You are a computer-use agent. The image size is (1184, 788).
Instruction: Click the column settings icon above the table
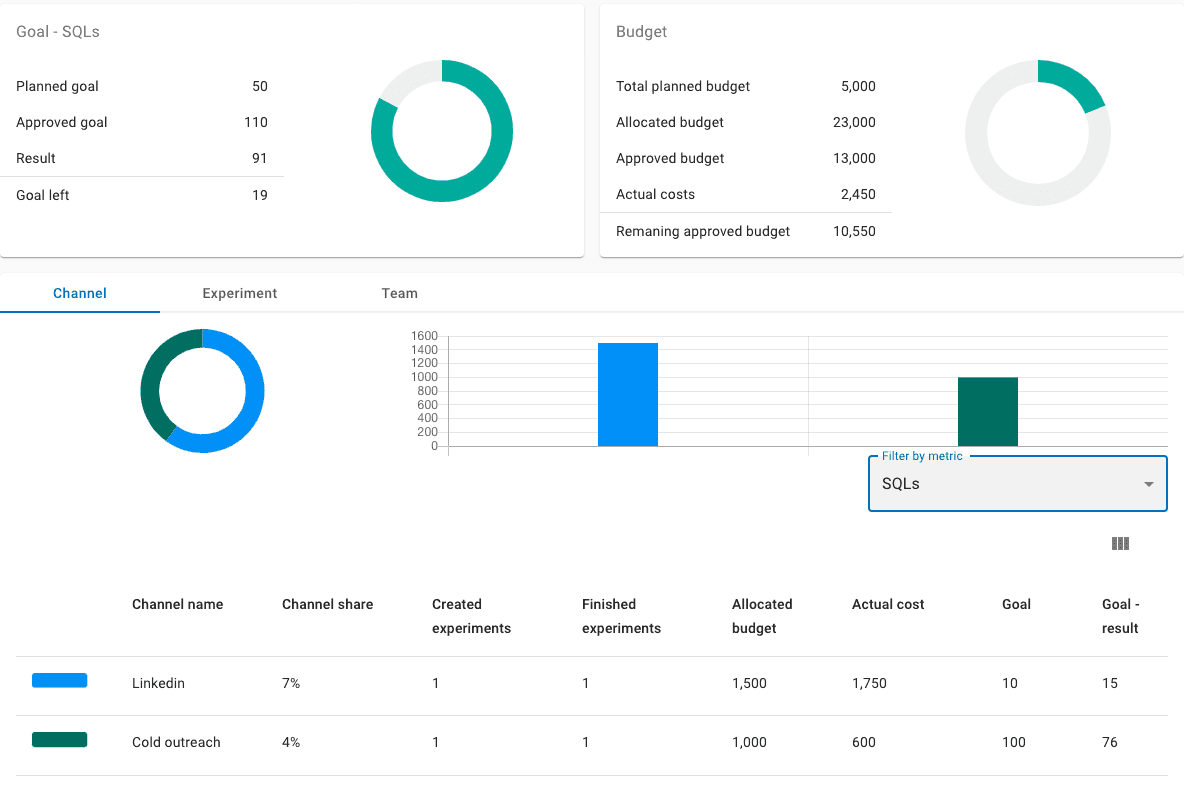pos(1120,544)
